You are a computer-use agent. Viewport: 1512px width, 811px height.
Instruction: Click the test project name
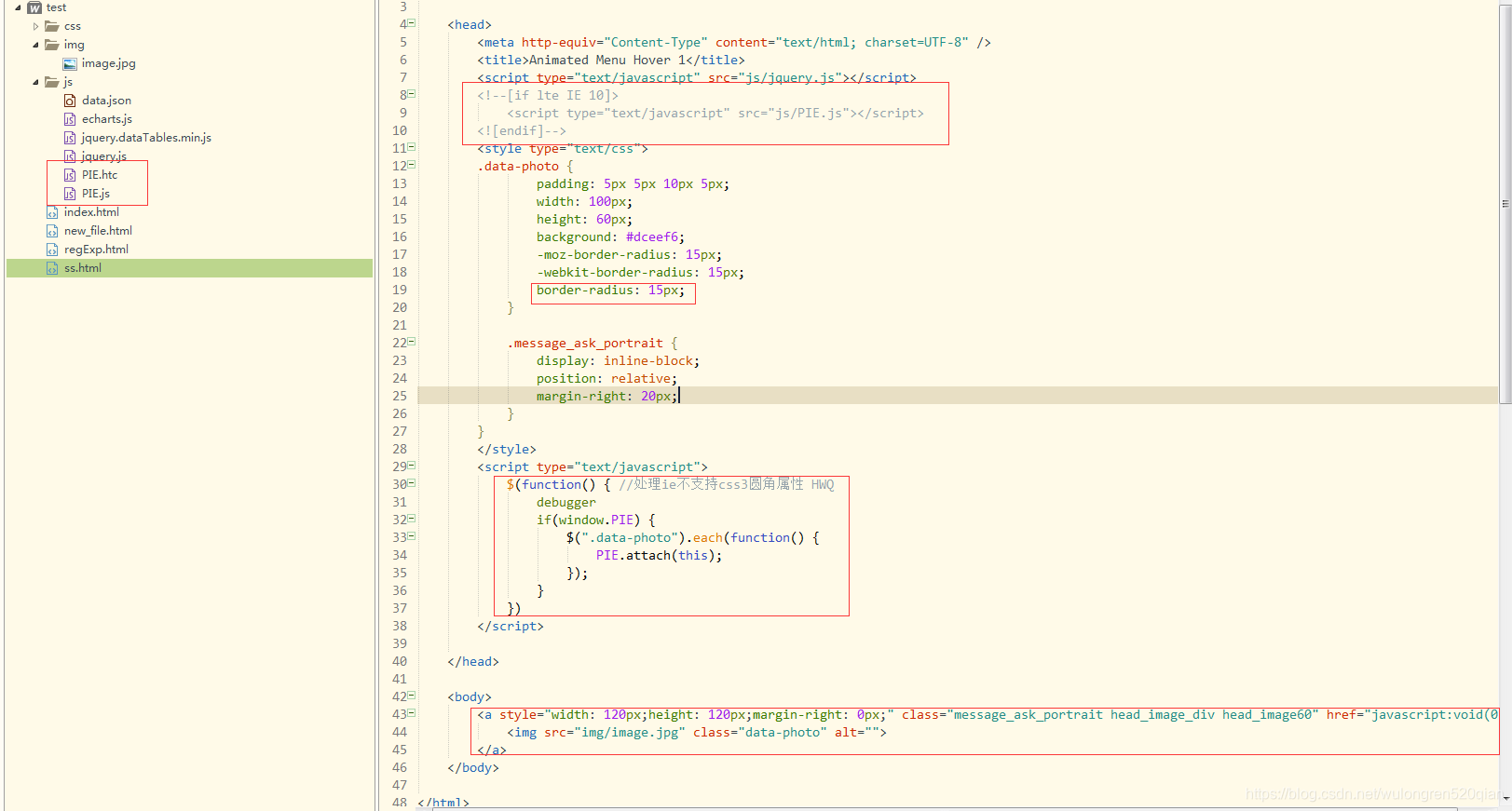point(56,7)
